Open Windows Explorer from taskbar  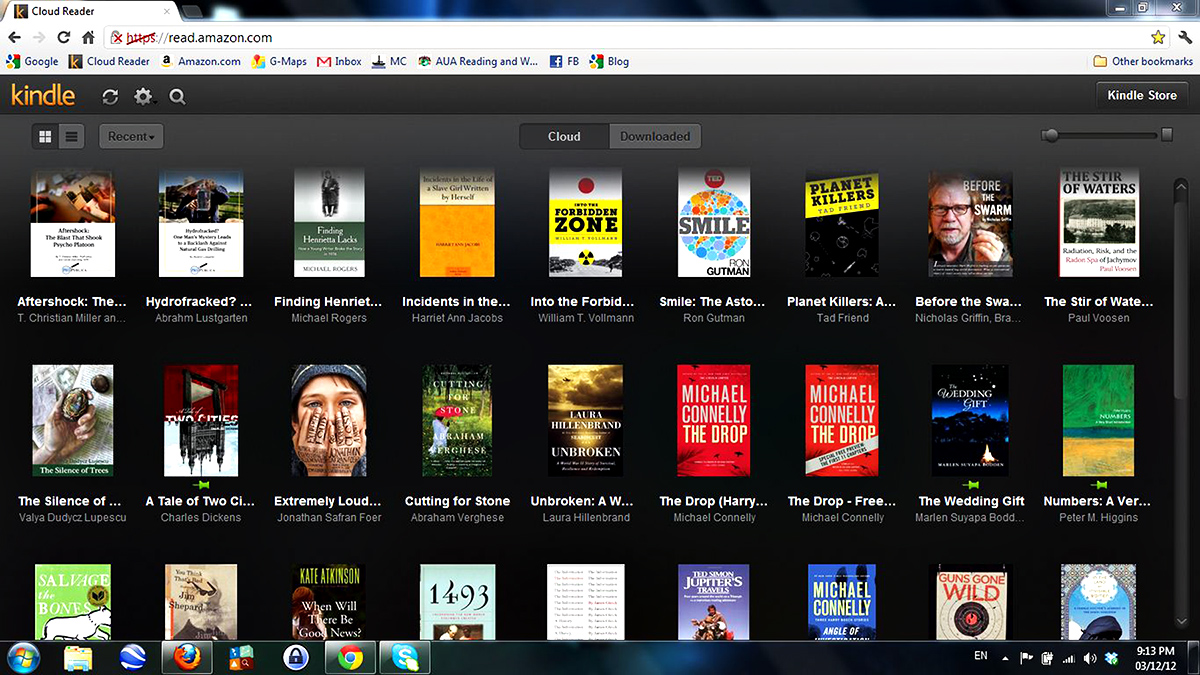tap(80, 657)
